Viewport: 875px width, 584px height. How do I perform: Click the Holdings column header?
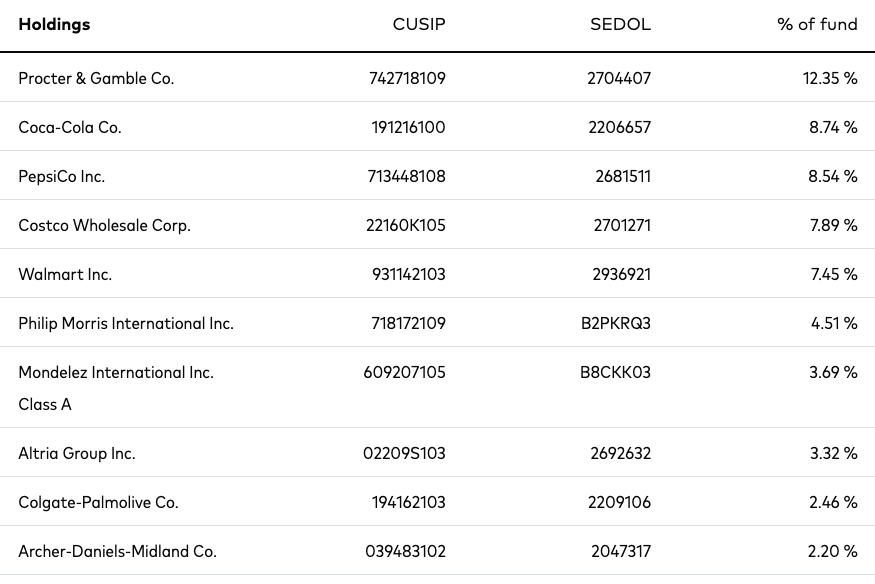click(54, 25)
